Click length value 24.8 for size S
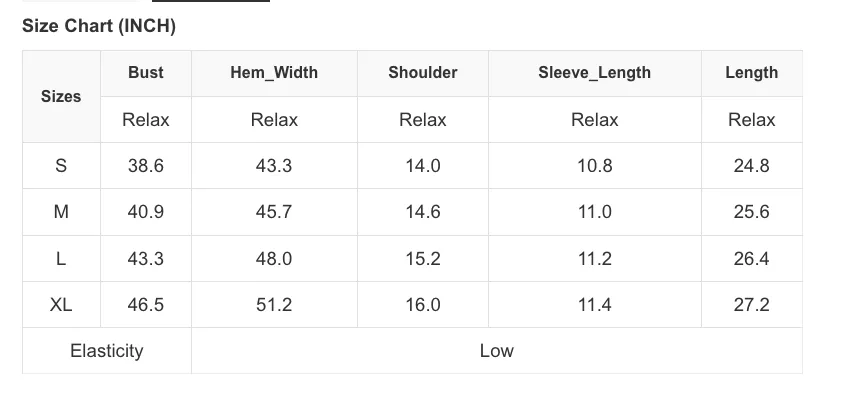 752,166
